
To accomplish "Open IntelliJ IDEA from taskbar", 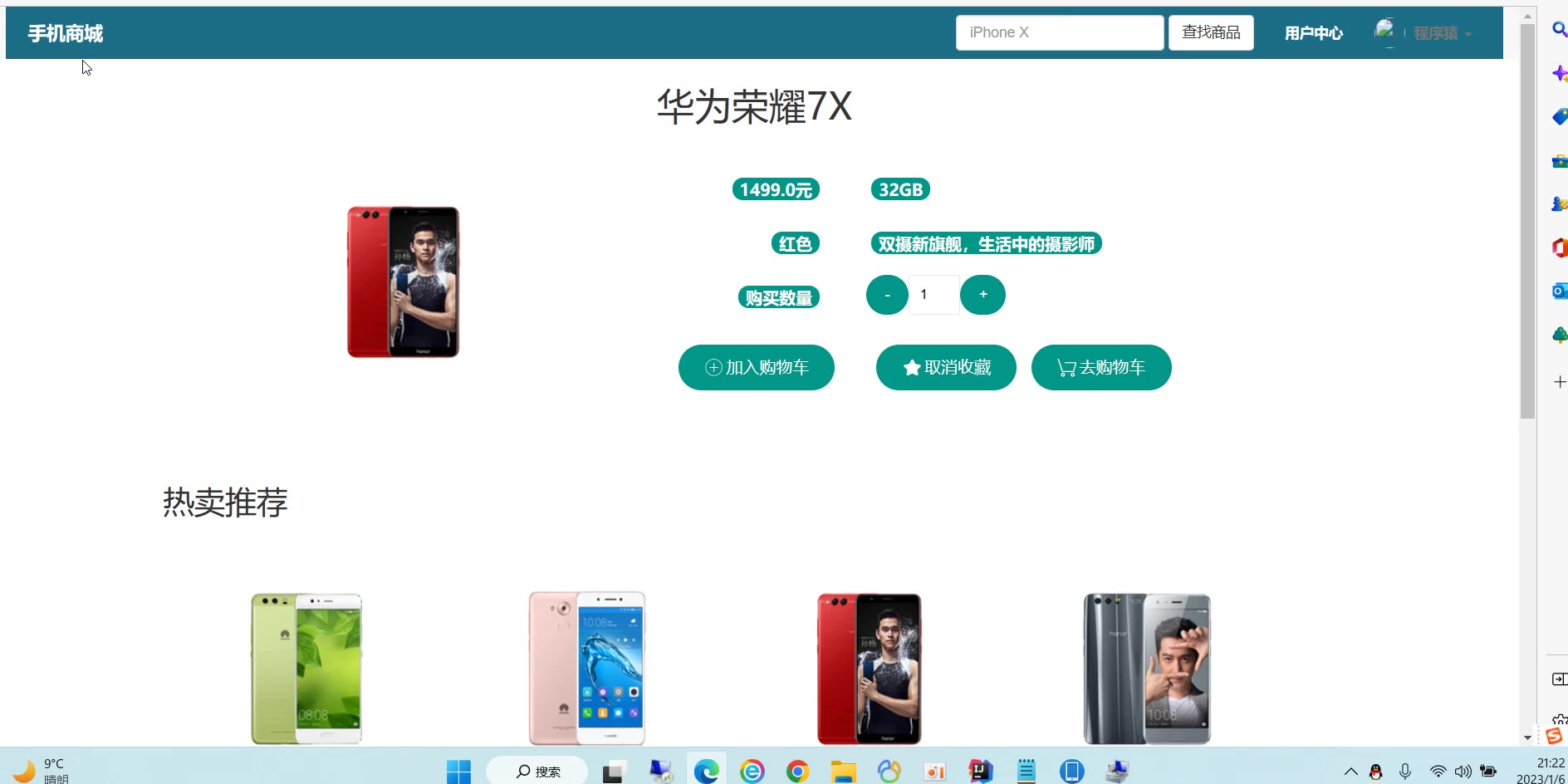I will (x=981, y=772).
